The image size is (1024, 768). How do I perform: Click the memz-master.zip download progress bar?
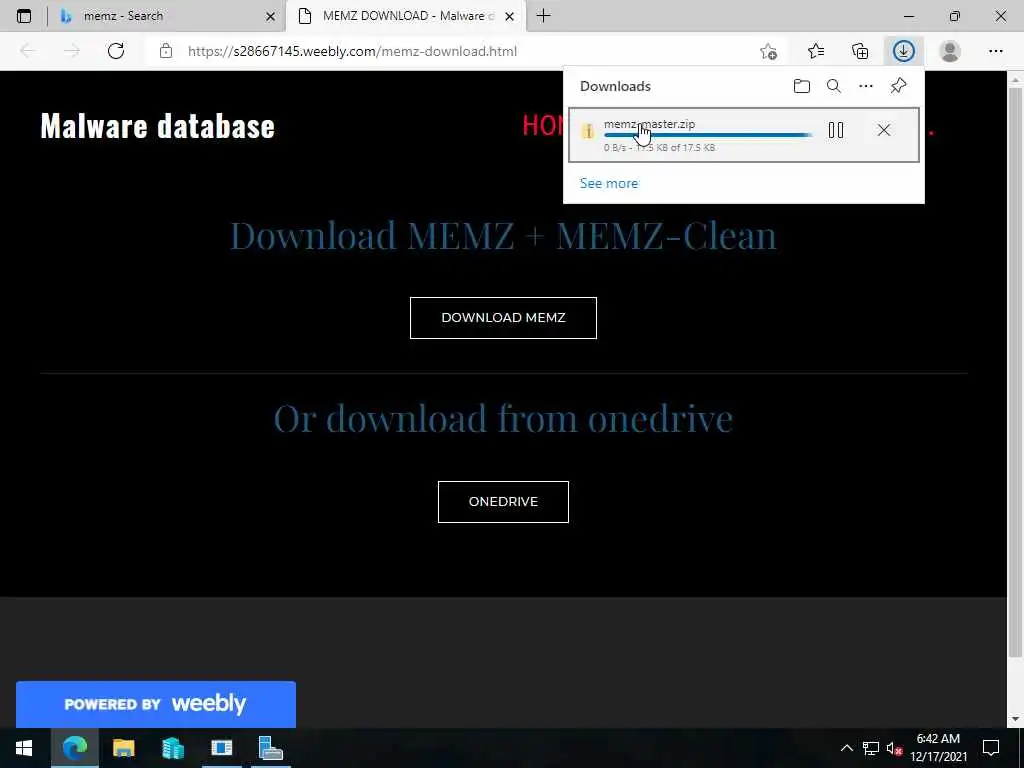pos(708,135)
